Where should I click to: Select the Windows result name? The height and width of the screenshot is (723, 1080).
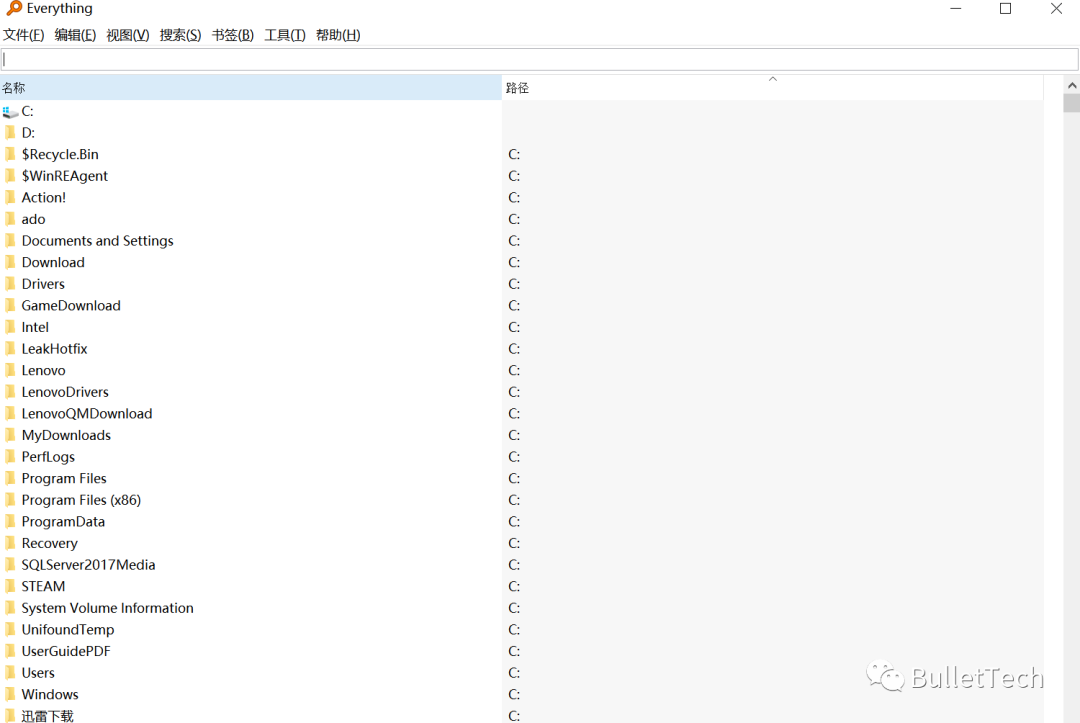(50, 694)
